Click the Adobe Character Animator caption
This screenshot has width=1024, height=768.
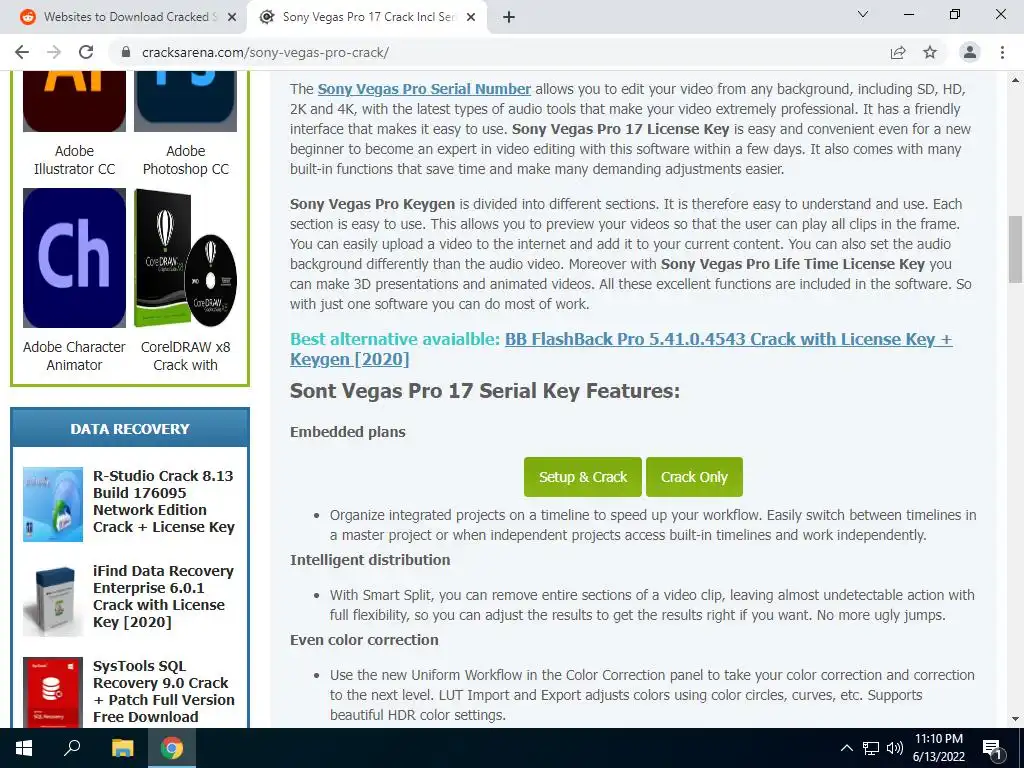point(74,356)
